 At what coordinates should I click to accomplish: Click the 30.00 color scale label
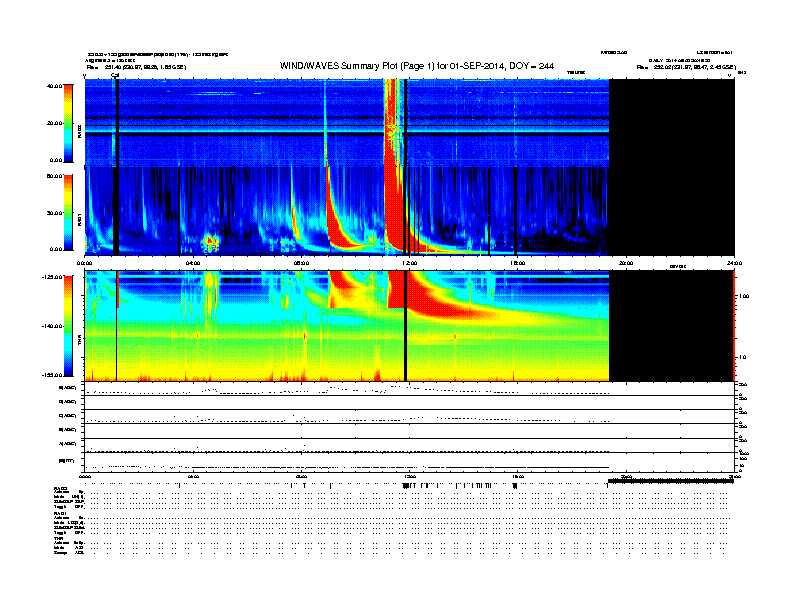(x=54, y=213)
